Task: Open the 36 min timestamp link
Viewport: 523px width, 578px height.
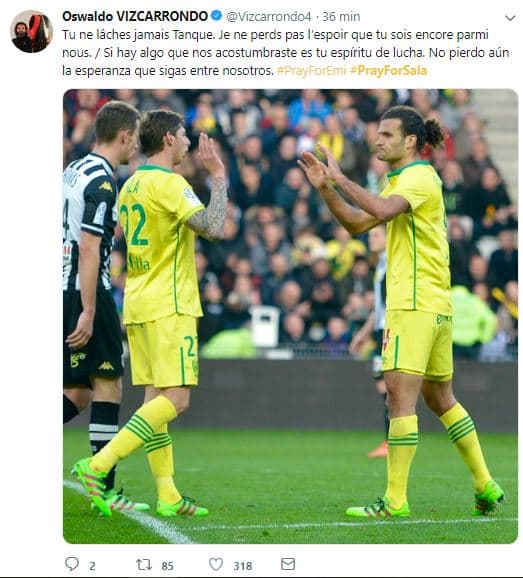Action: (341, 17)
